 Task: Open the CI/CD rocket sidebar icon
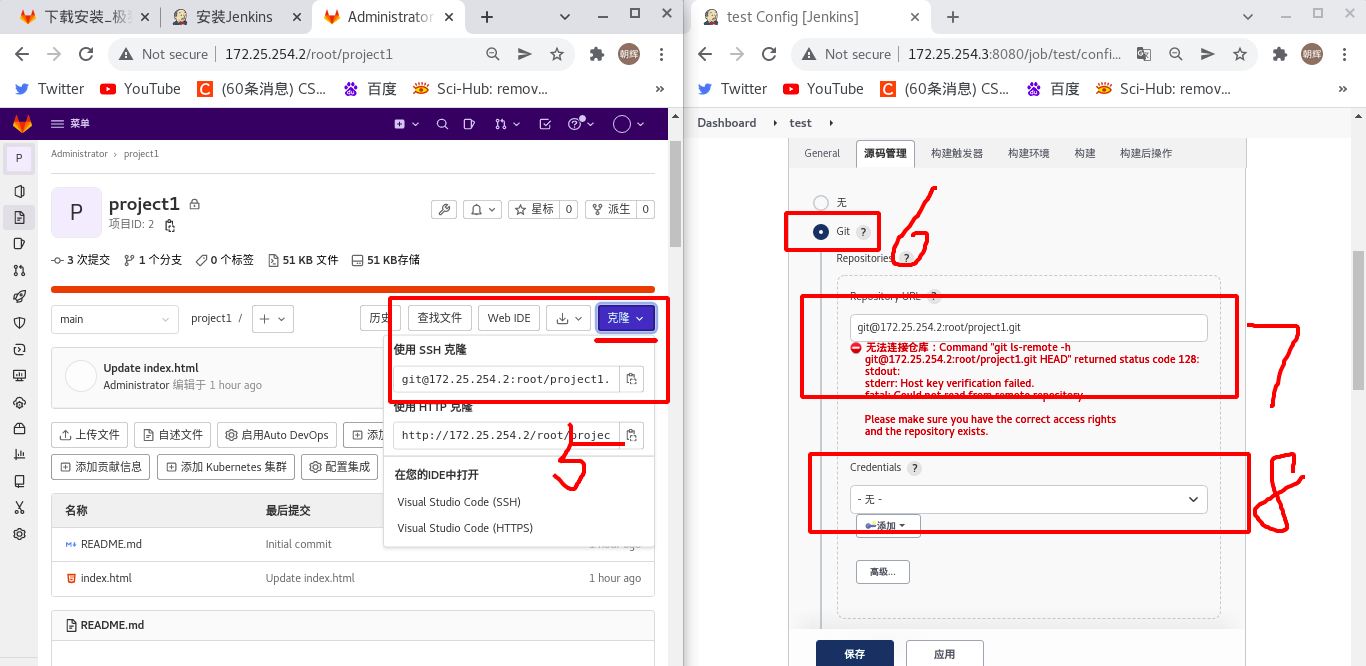pos(19,296)
